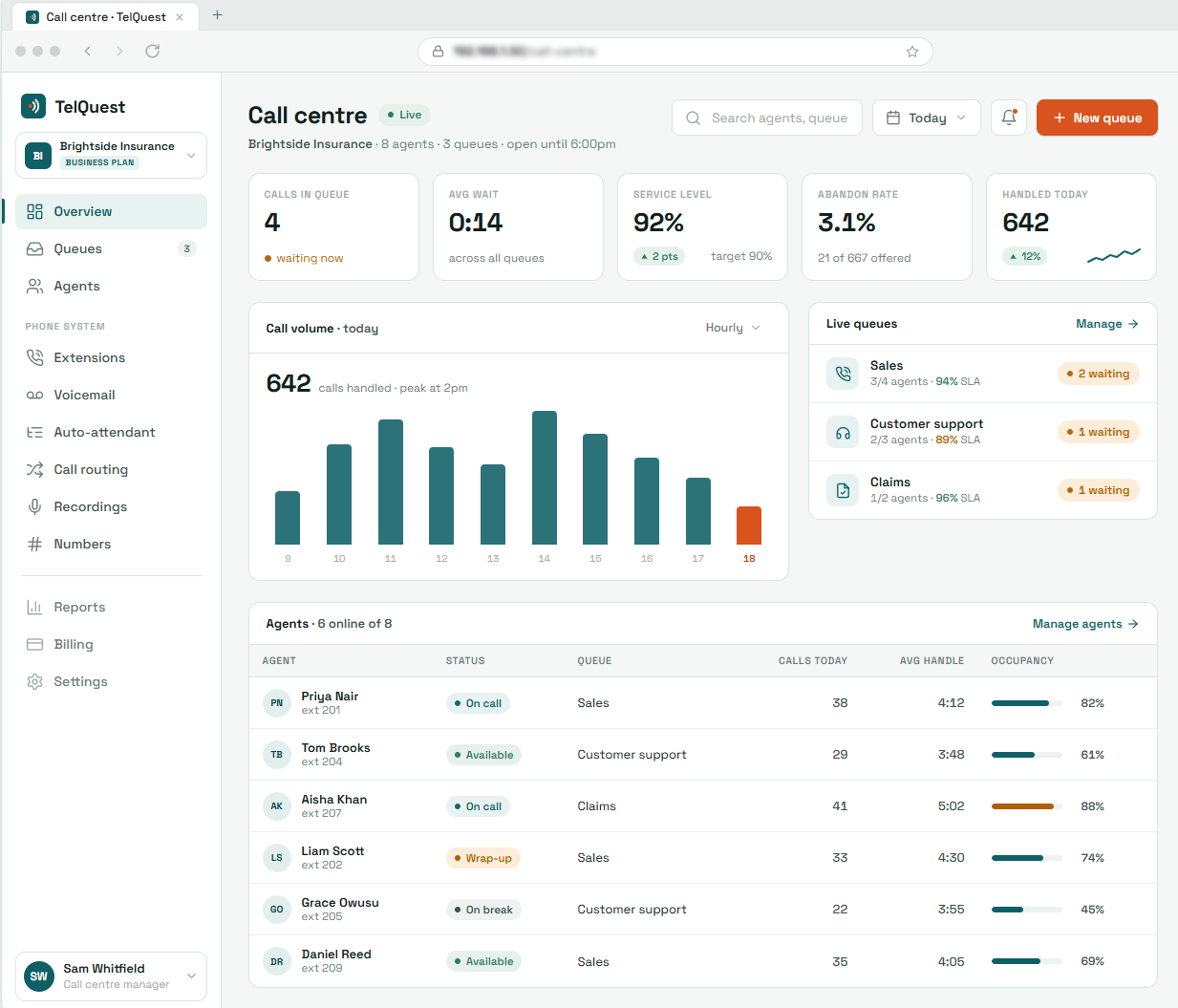Click the browser reload icon
1178x1008 pixels.
tap(152, 51)
